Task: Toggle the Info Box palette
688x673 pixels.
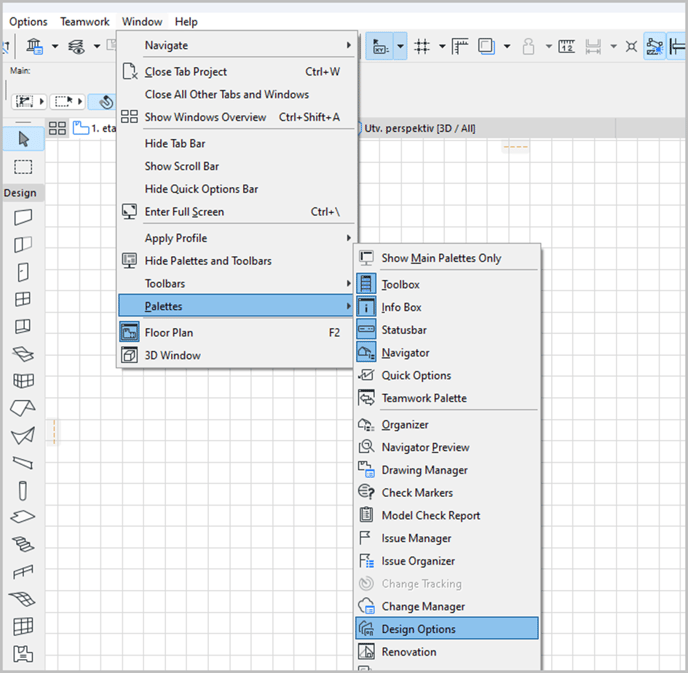Action: coord(447,307)
